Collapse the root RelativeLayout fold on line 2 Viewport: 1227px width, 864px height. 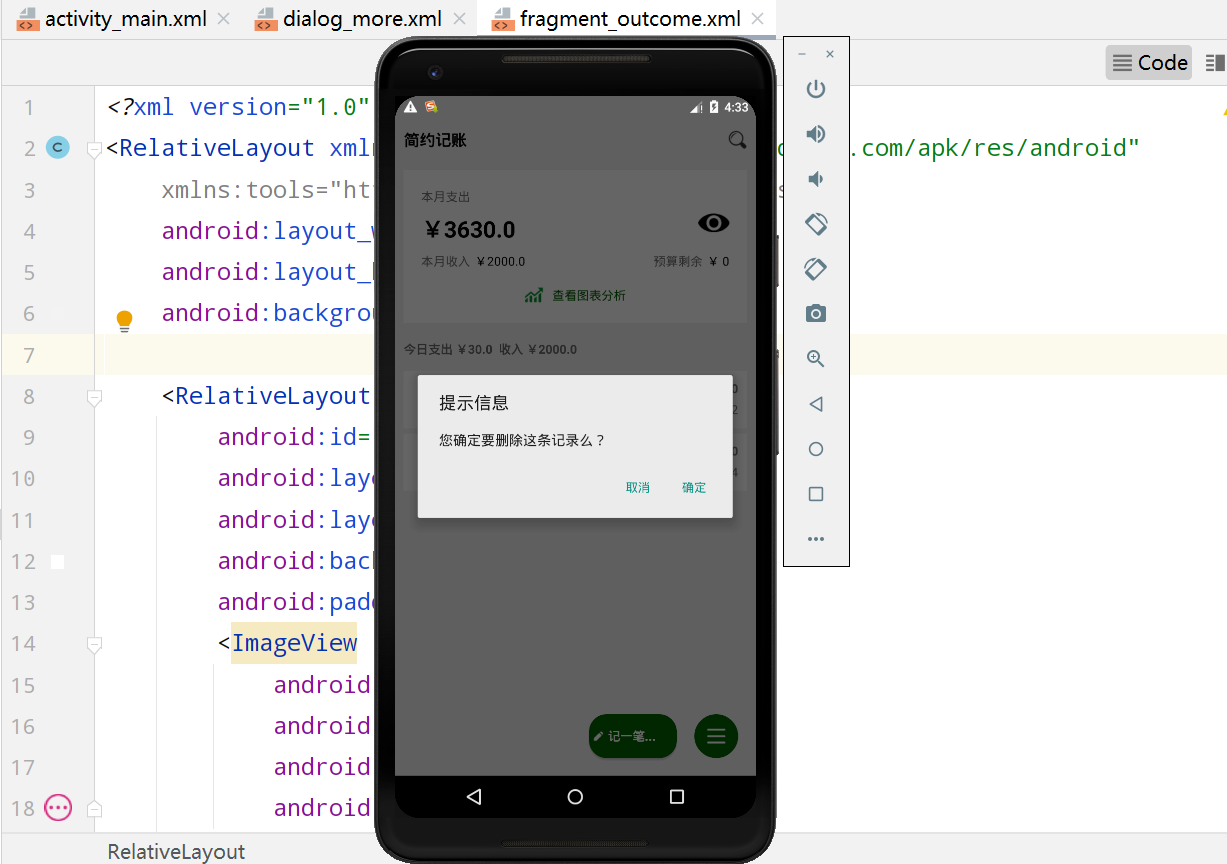(x=94, y=150)
